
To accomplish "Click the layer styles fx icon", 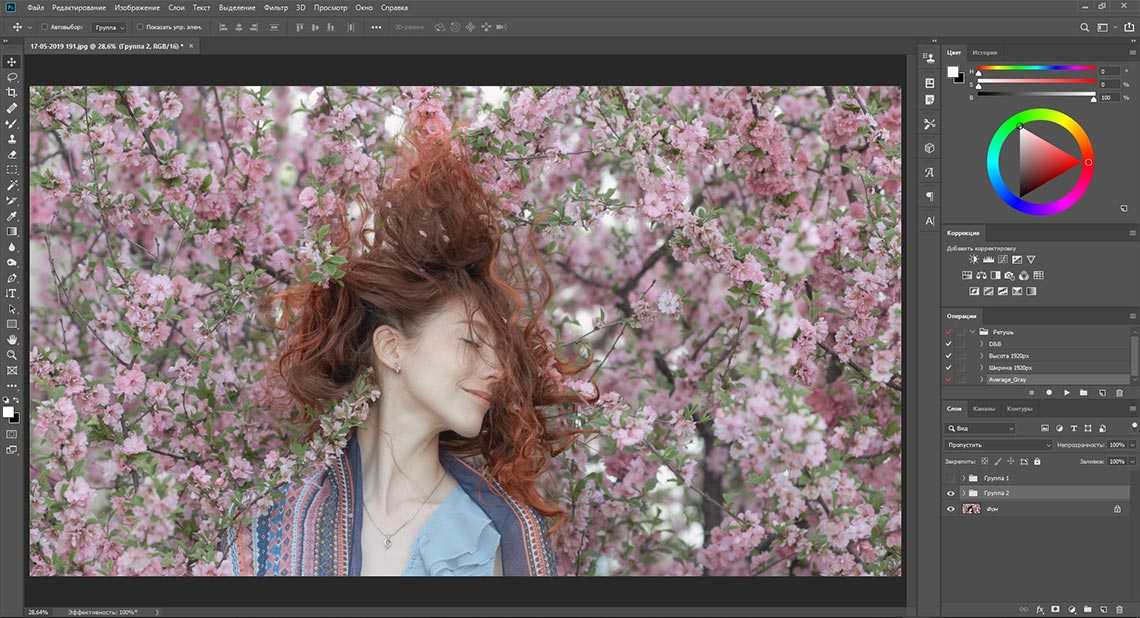I will click(x=1040, y=608).
